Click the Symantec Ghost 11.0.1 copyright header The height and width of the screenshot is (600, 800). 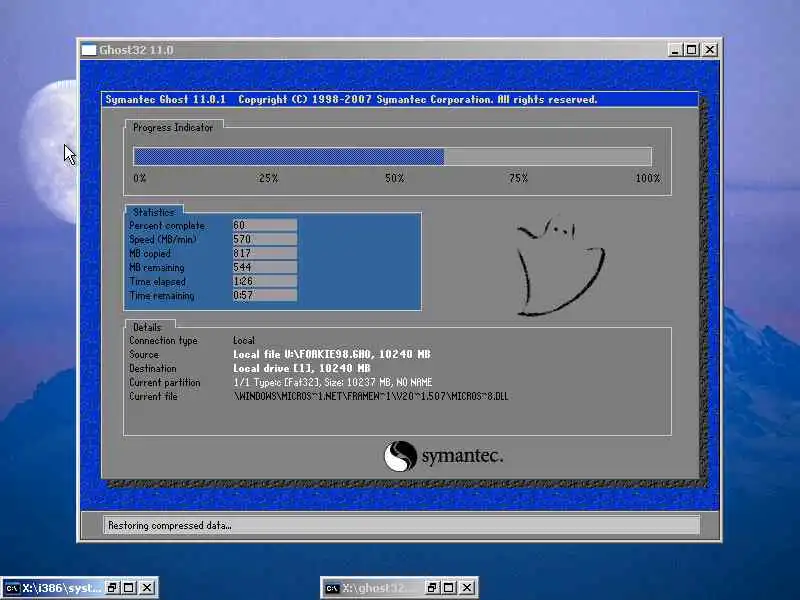pos(351,99)
